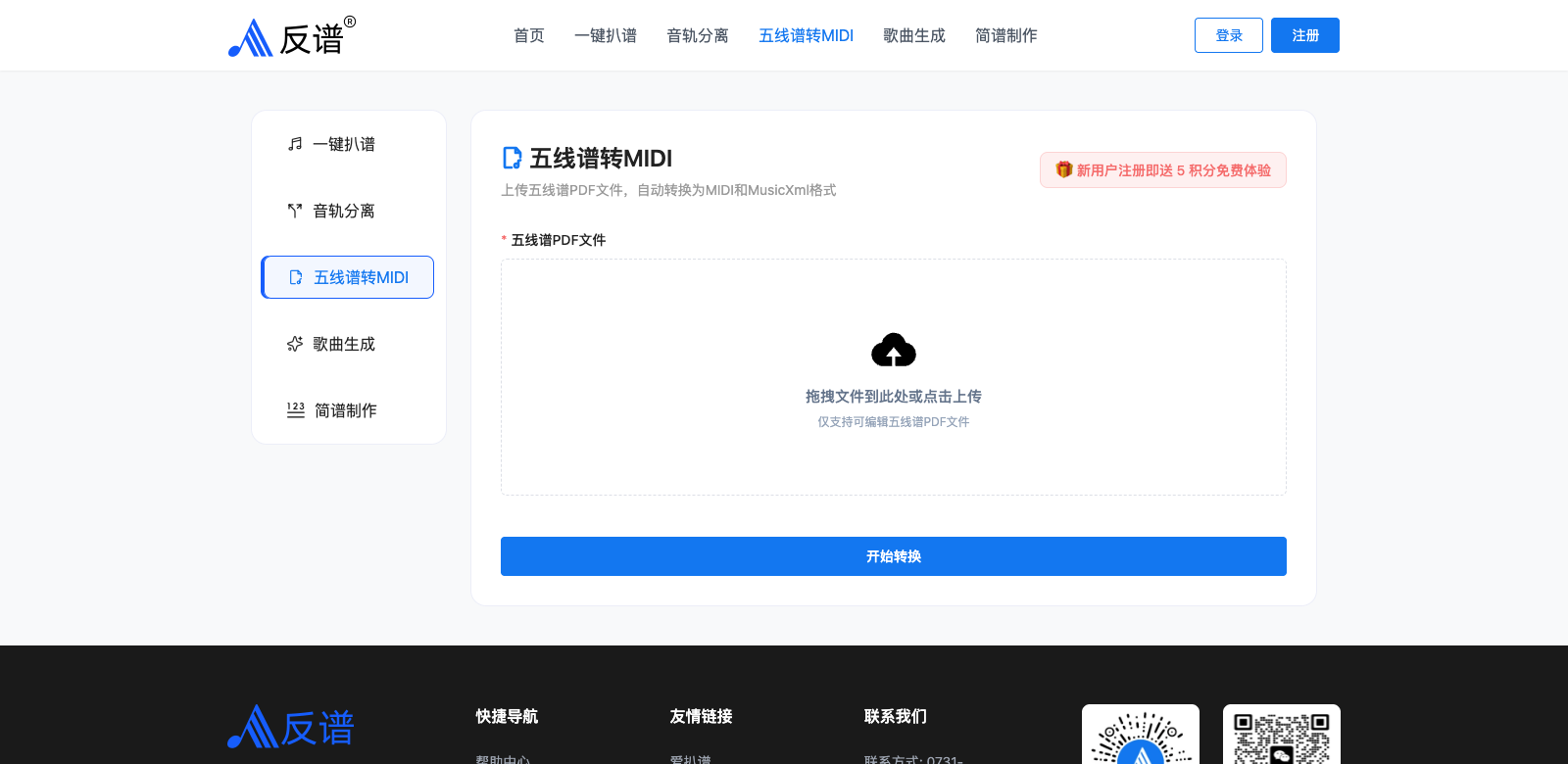Click the 反谱 logo in the header
This screenshot has width=1568, height=764.
[x=292, y=37]
